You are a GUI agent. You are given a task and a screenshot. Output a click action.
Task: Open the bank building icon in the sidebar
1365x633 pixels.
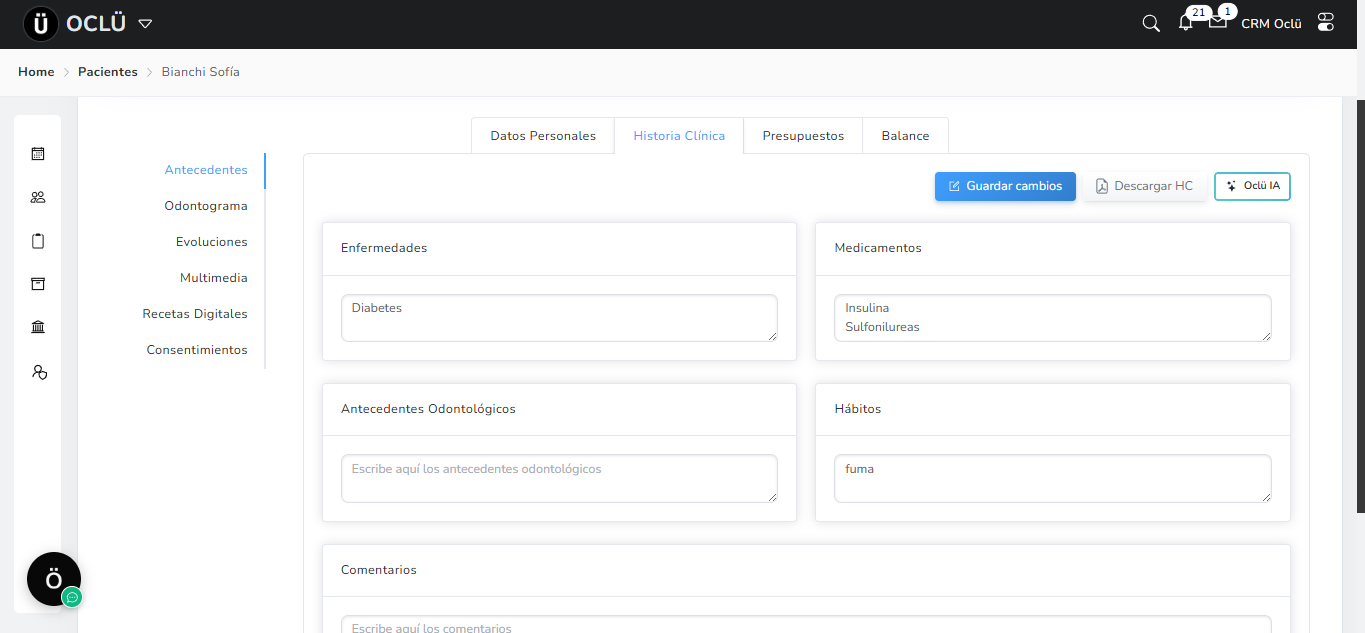coord(38,328)
